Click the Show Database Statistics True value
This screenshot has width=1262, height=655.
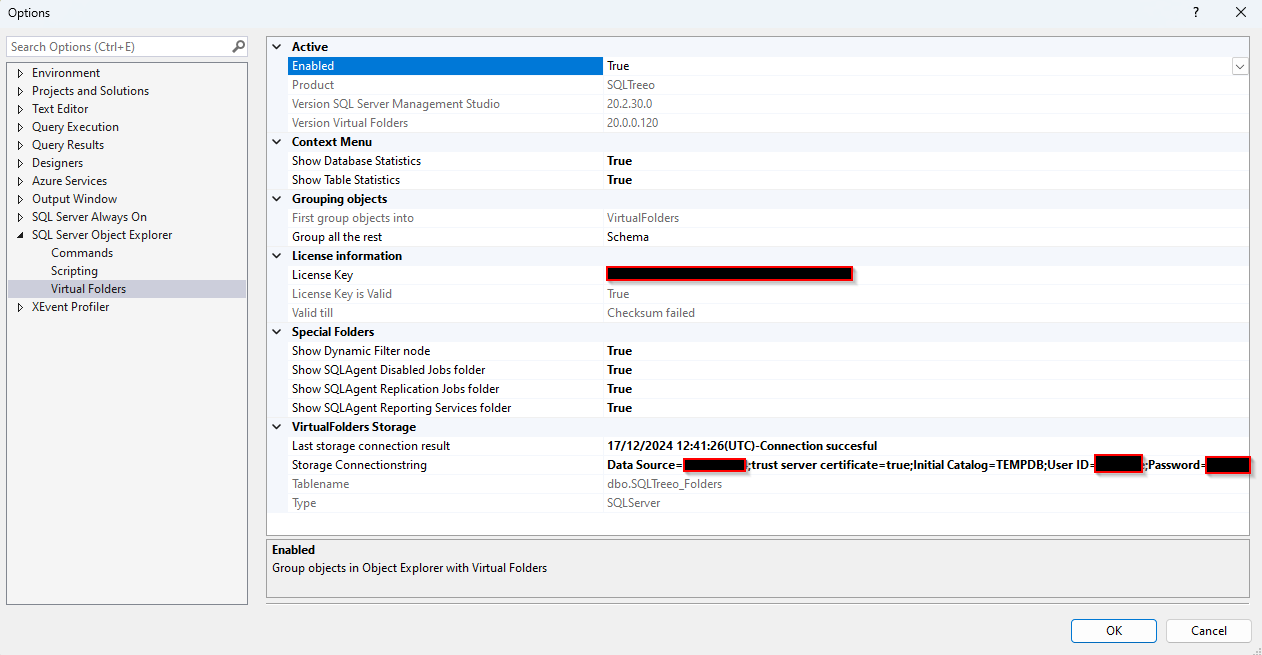click(619, 161)
